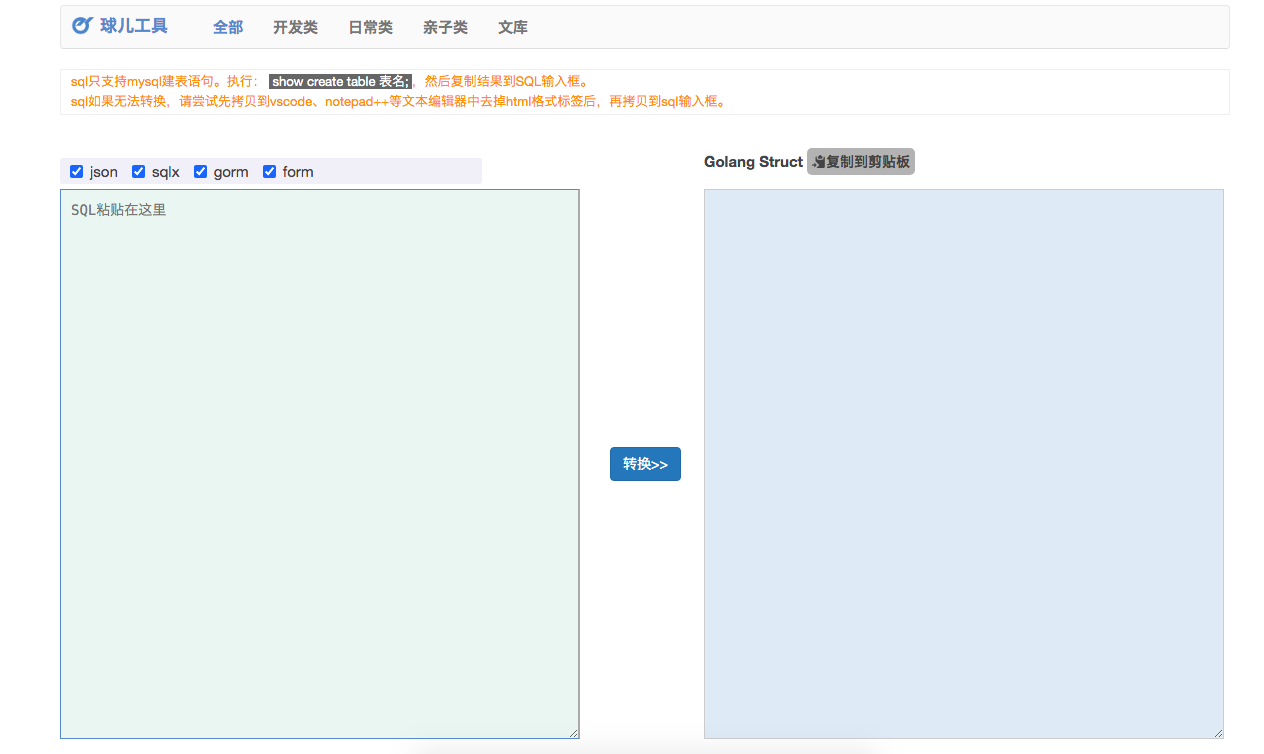Screen dimensions: 1264x754
Task: Open the 全部 navigation tab
Action: pyautogui.click(x=228, y=27)
